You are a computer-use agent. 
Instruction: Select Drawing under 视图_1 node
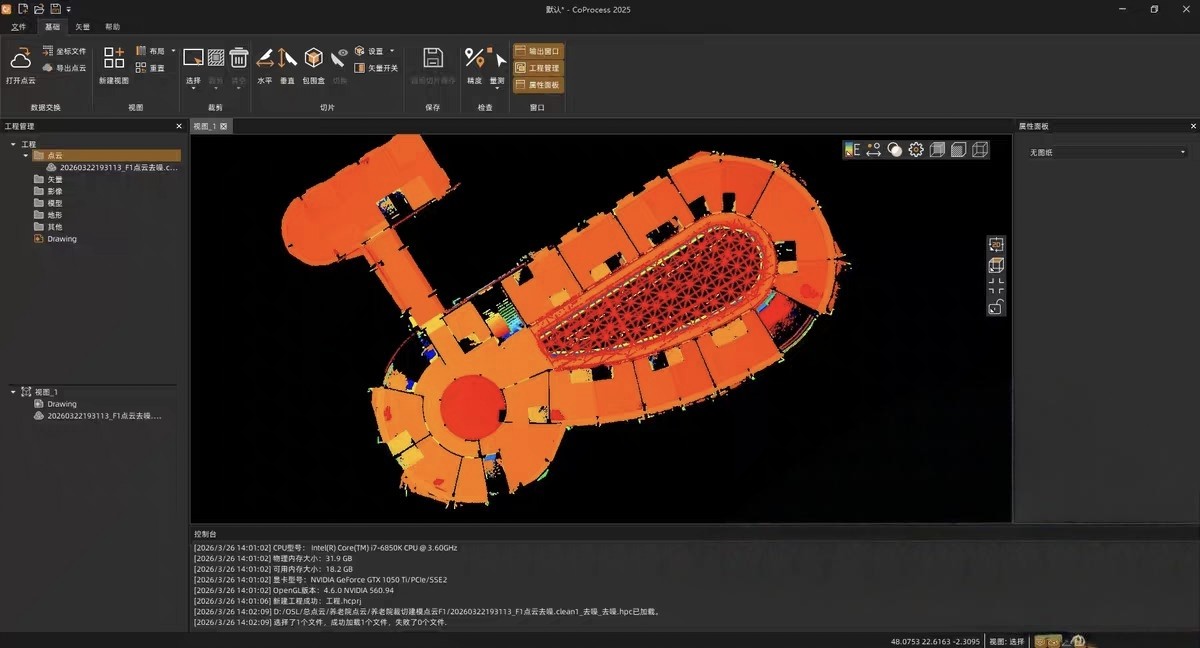coord(55,404)
